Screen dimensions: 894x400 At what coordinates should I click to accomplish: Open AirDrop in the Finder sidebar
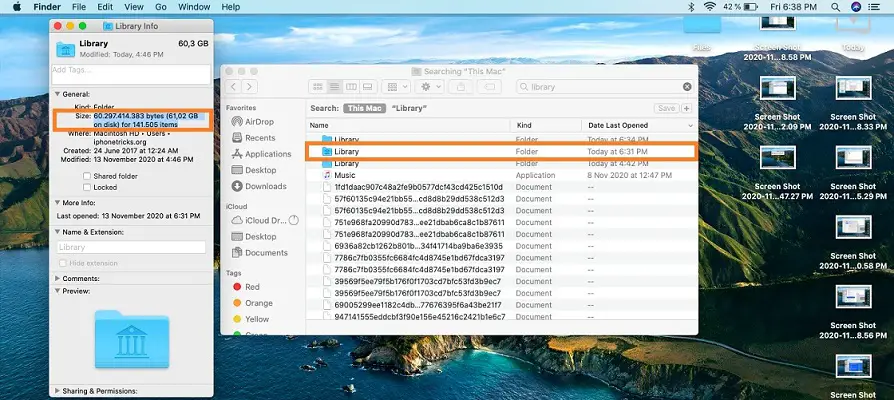252,121
